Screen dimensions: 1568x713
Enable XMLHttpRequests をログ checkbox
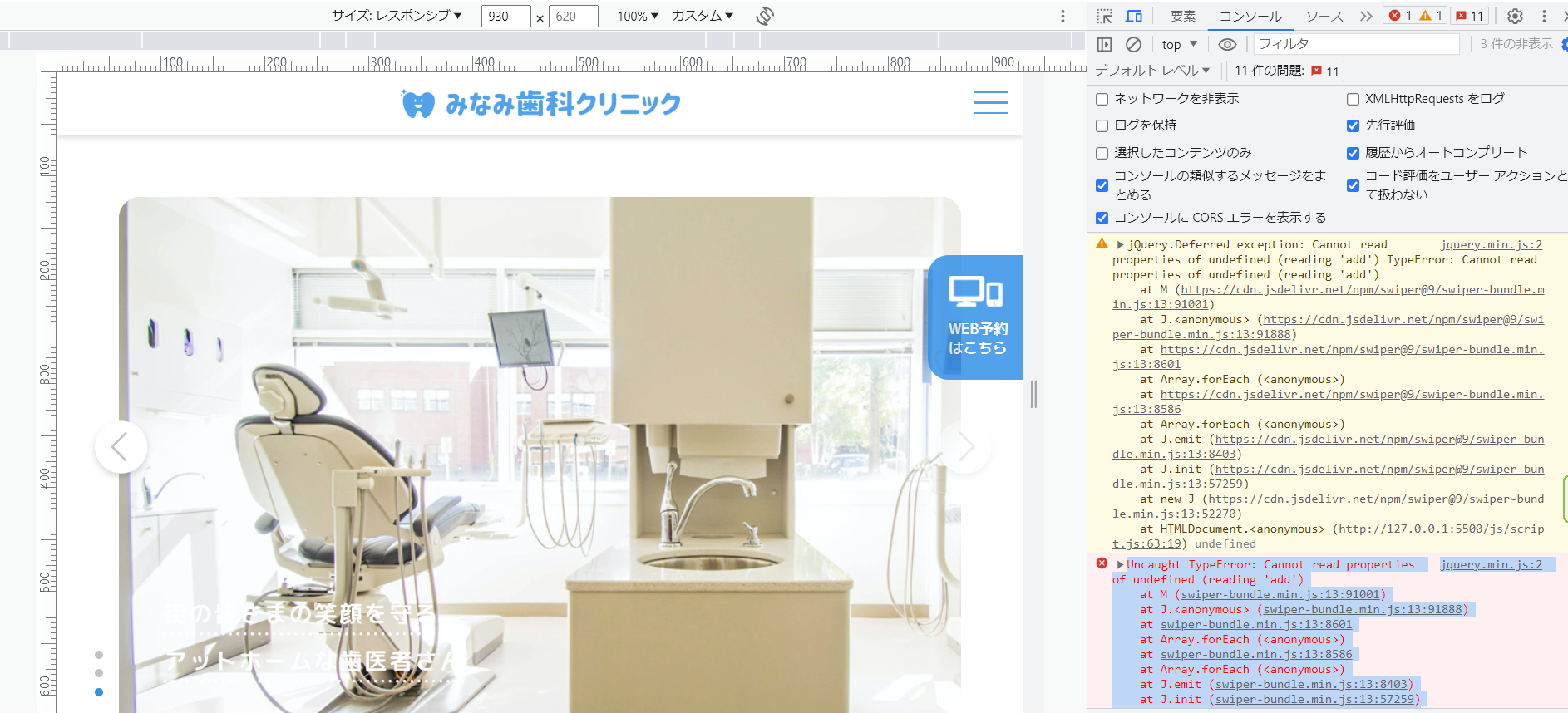(x=1353, y=99)
